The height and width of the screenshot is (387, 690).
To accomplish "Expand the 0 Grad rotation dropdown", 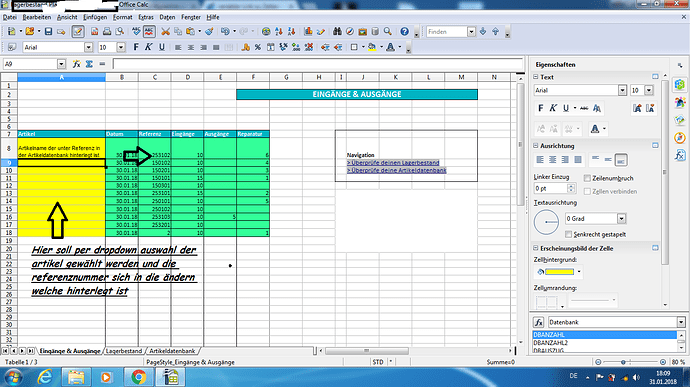I will point(621,218).
